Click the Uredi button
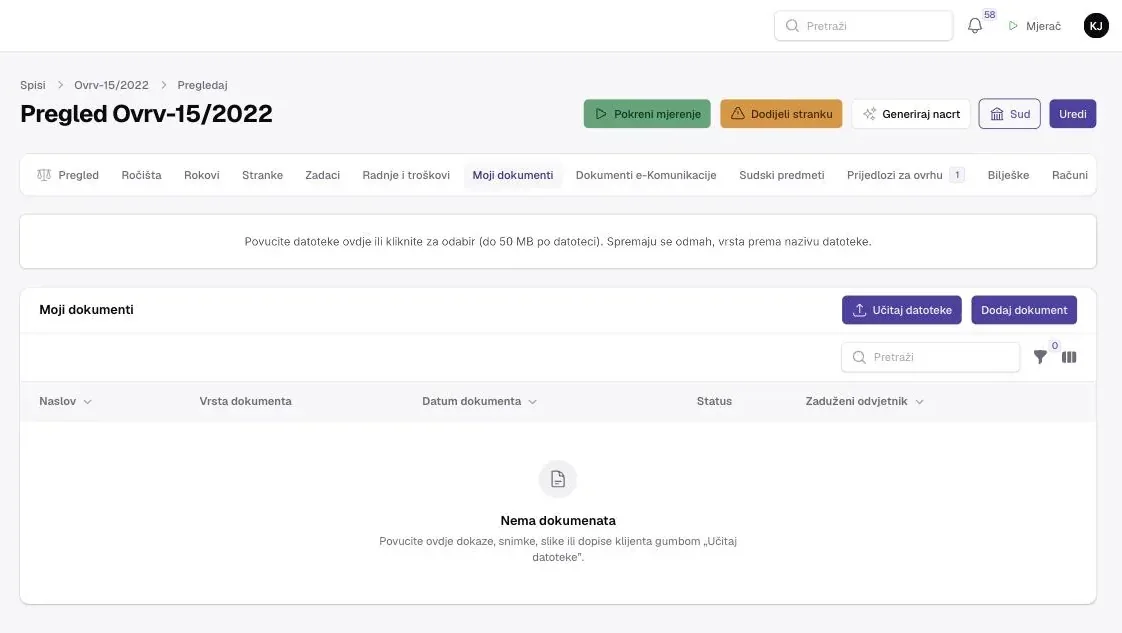This screenshot has height=633, width=1122. click(1073, 114)
